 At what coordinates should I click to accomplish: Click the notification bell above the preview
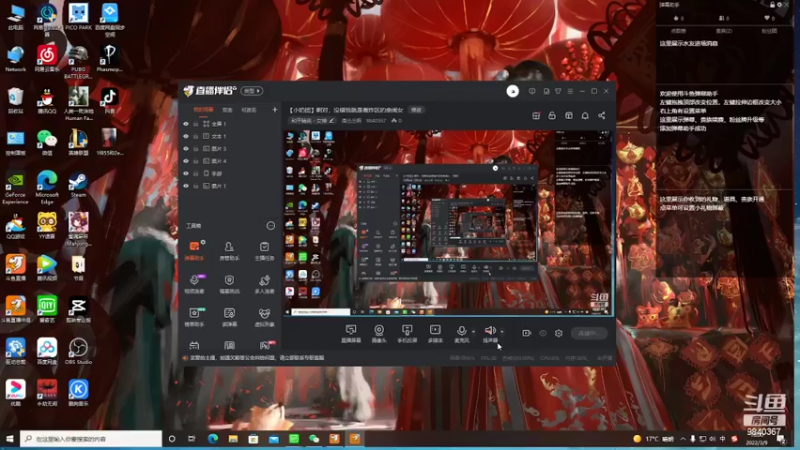tap(585, 115)
